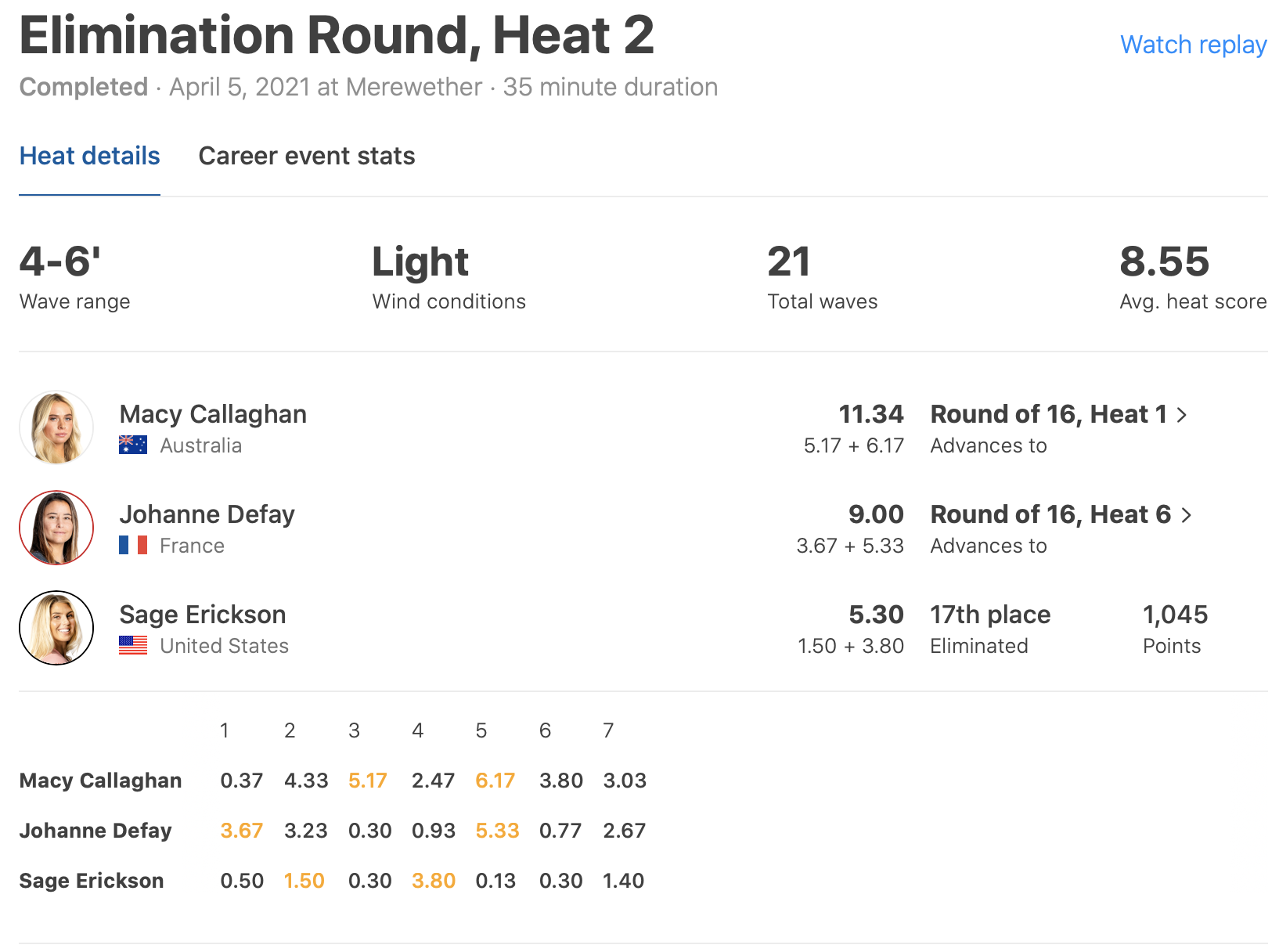Open Round of 16, Heat 1 link
This screenshot has width=1279, height=952.
pyautogui.click(x=1048, y=414)
